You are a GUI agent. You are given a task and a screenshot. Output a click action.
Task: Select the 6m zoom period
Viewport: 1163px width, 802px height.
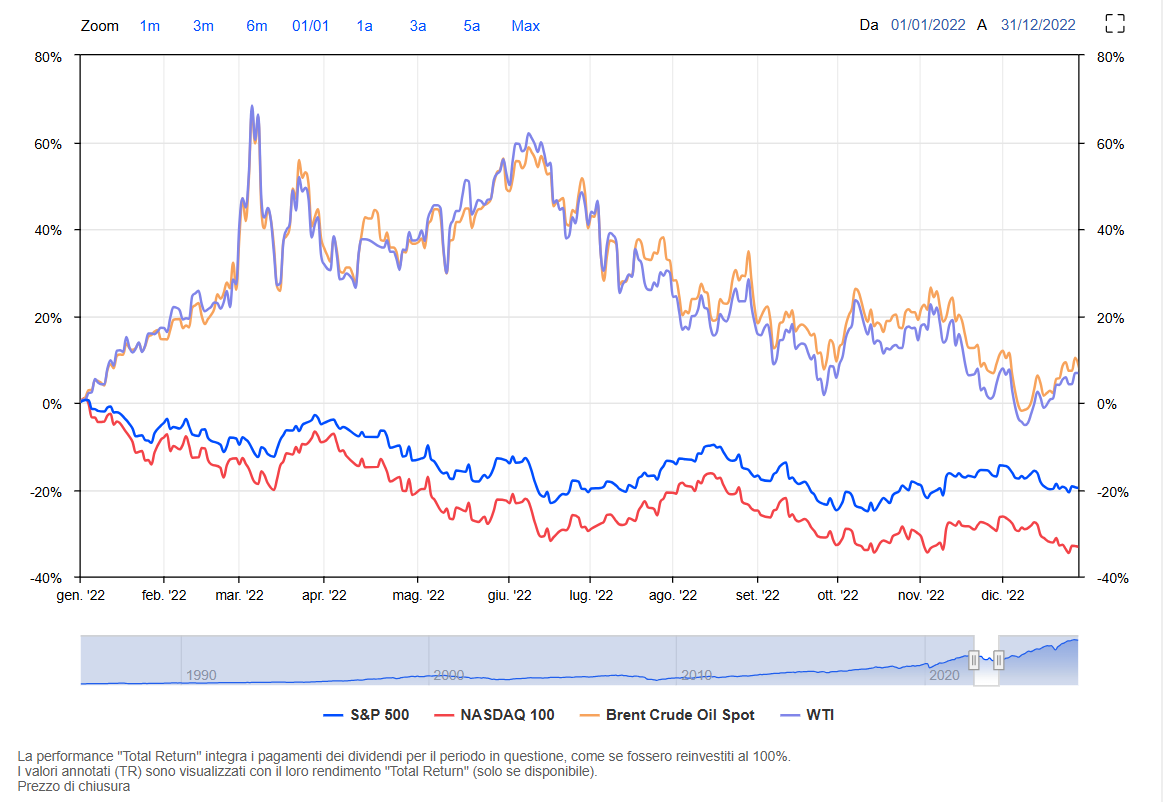[x=257, y=26]
